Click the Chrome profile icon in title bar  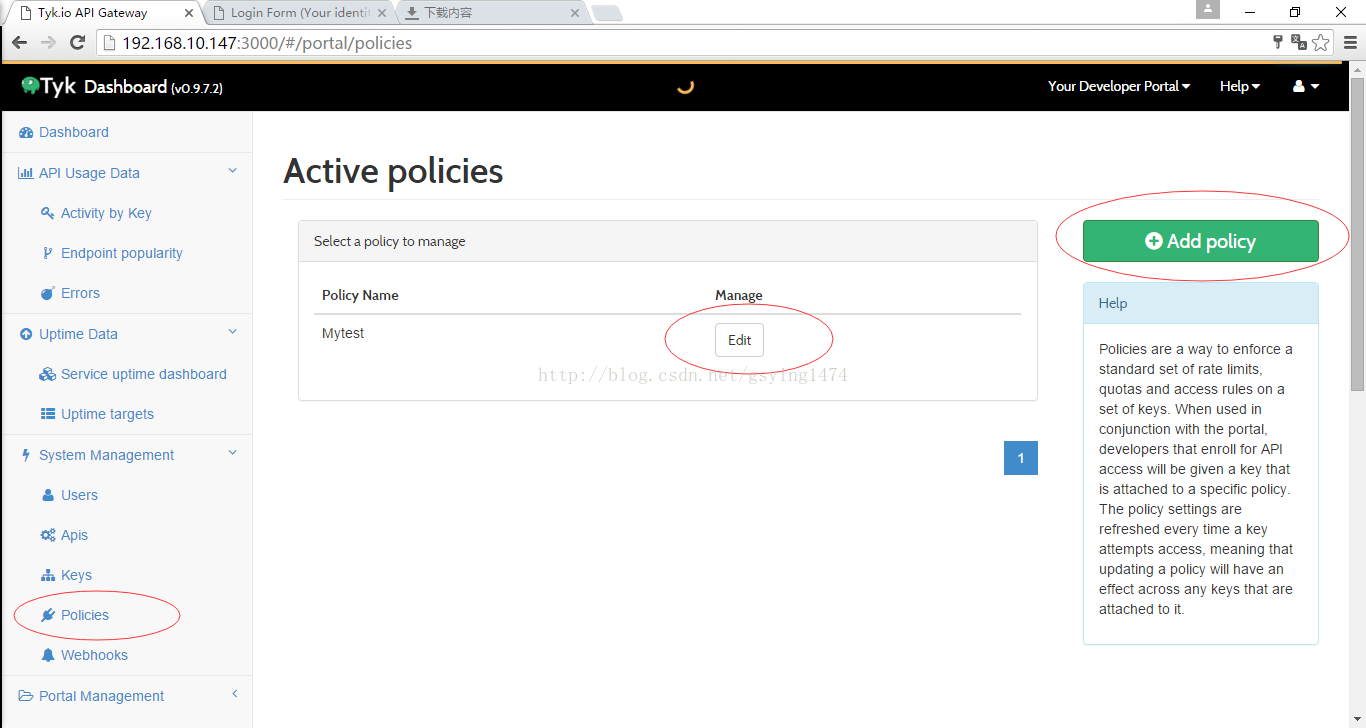point(1208,9)
